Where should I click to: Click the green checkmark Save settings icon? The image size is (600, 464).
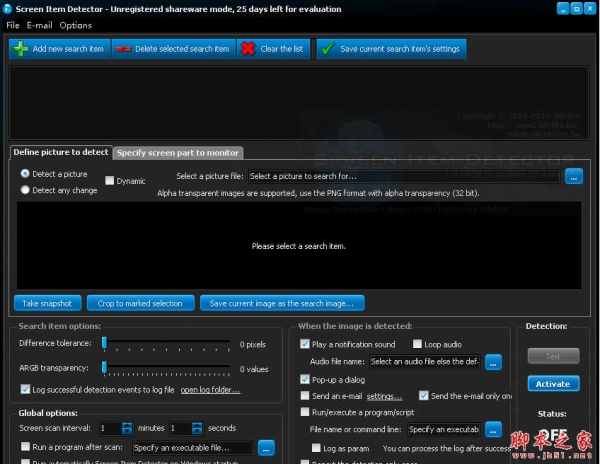coord(328,49)
